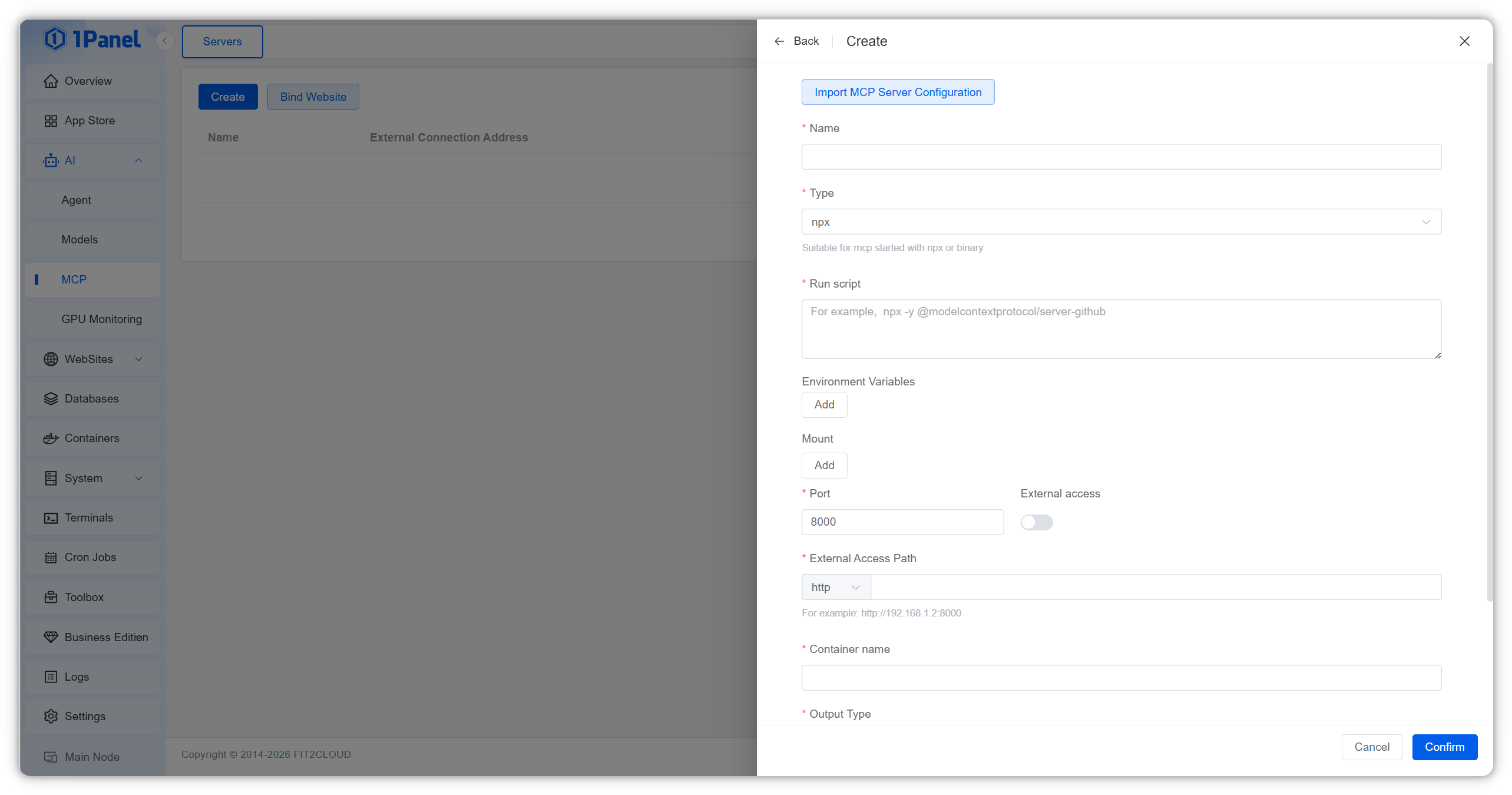
Task: Collapse the AI menu chevron
Action: tap(138, 160)
